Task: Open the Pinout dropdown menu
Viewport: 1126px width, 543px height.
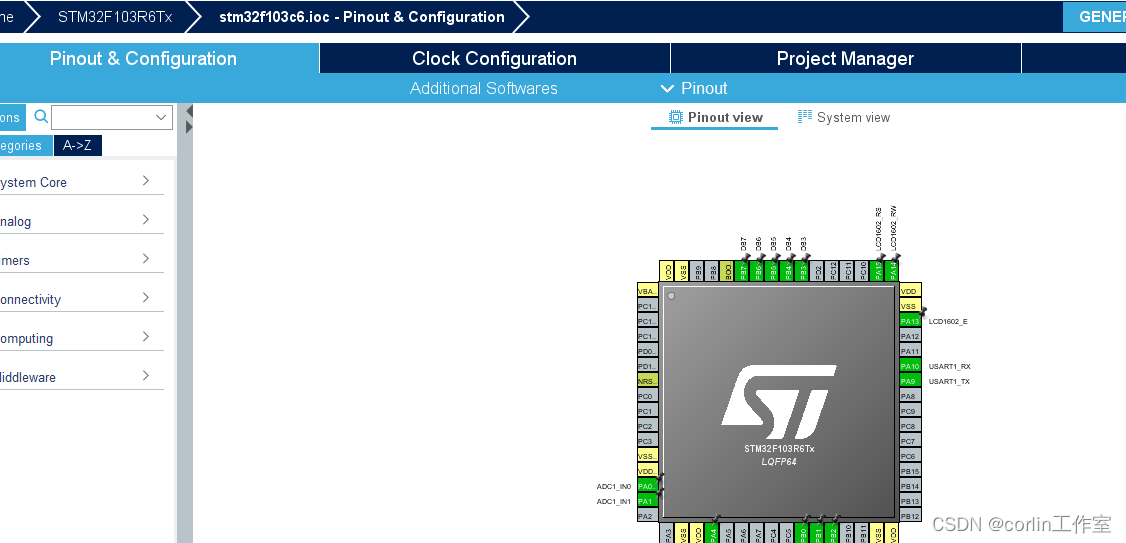Action: [694, 88]
